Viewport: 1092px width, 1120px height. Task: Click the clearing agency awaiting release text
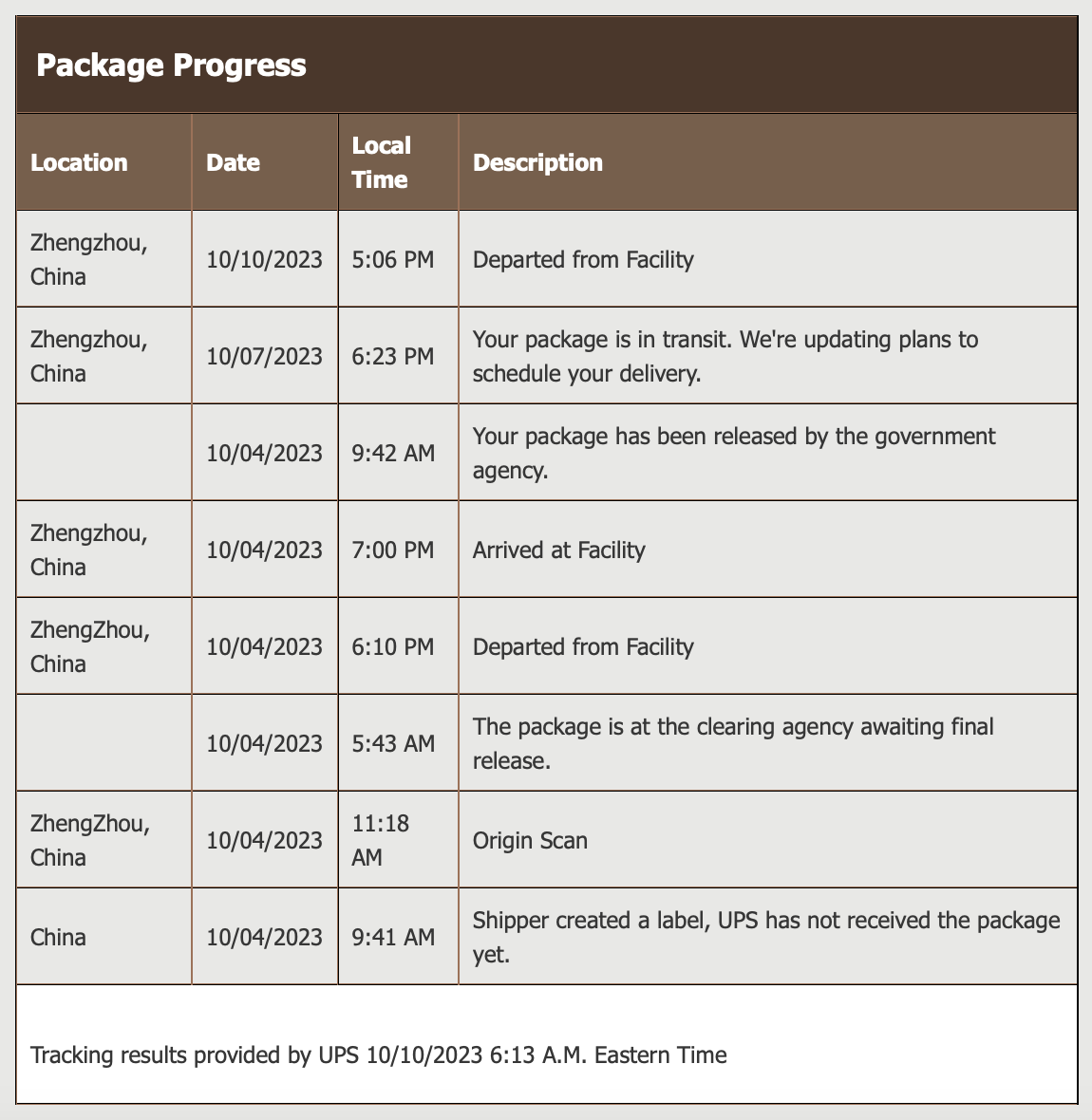point(733,743)
